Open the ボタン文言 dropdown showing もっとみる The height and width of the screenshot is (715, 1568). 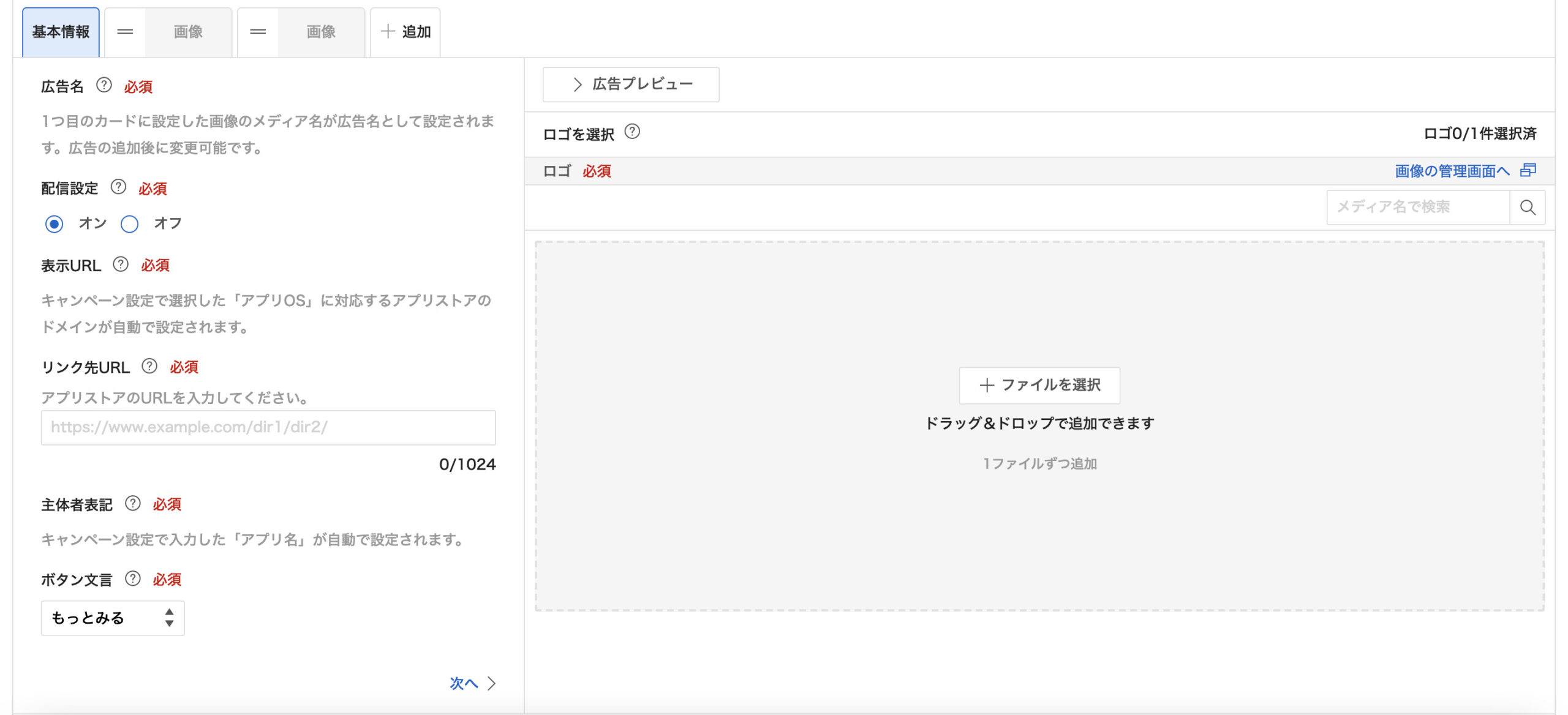click(x=112, y=618)
